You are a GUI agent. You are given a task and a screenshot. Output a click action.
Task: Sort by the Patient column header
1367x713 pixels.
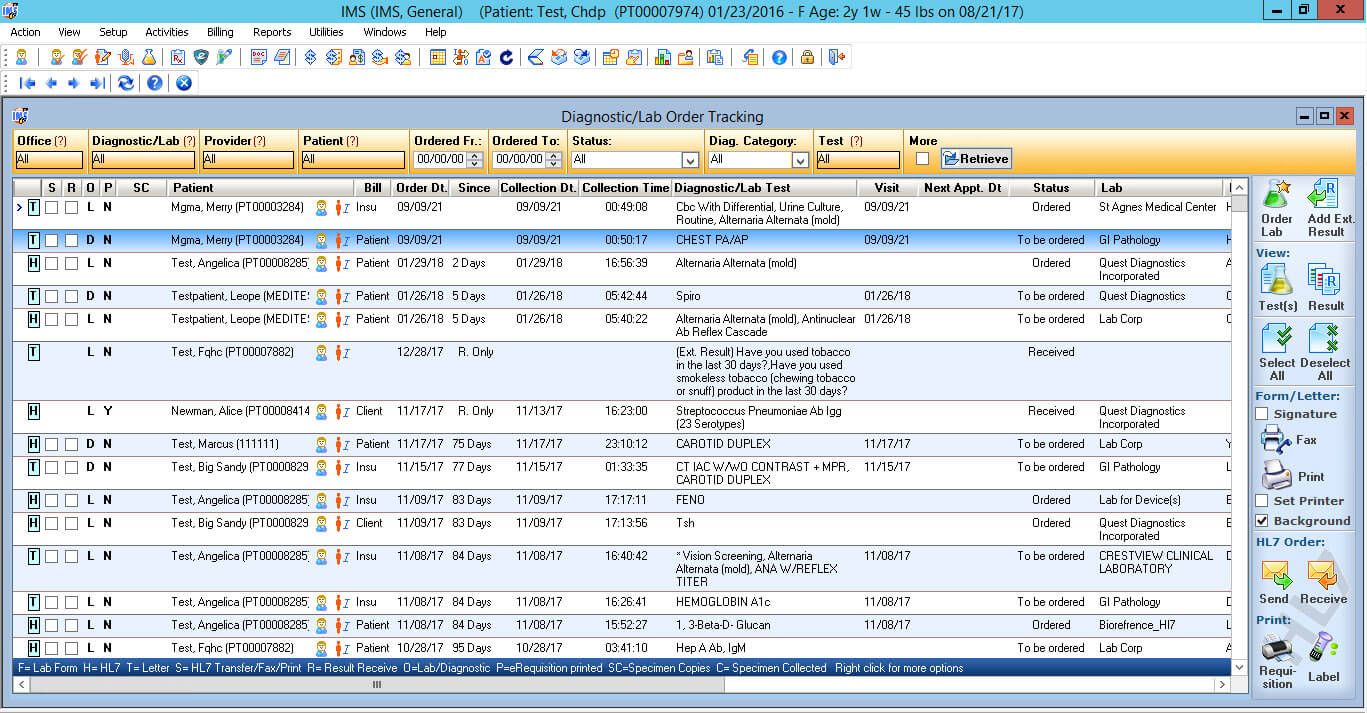point(193,187)
